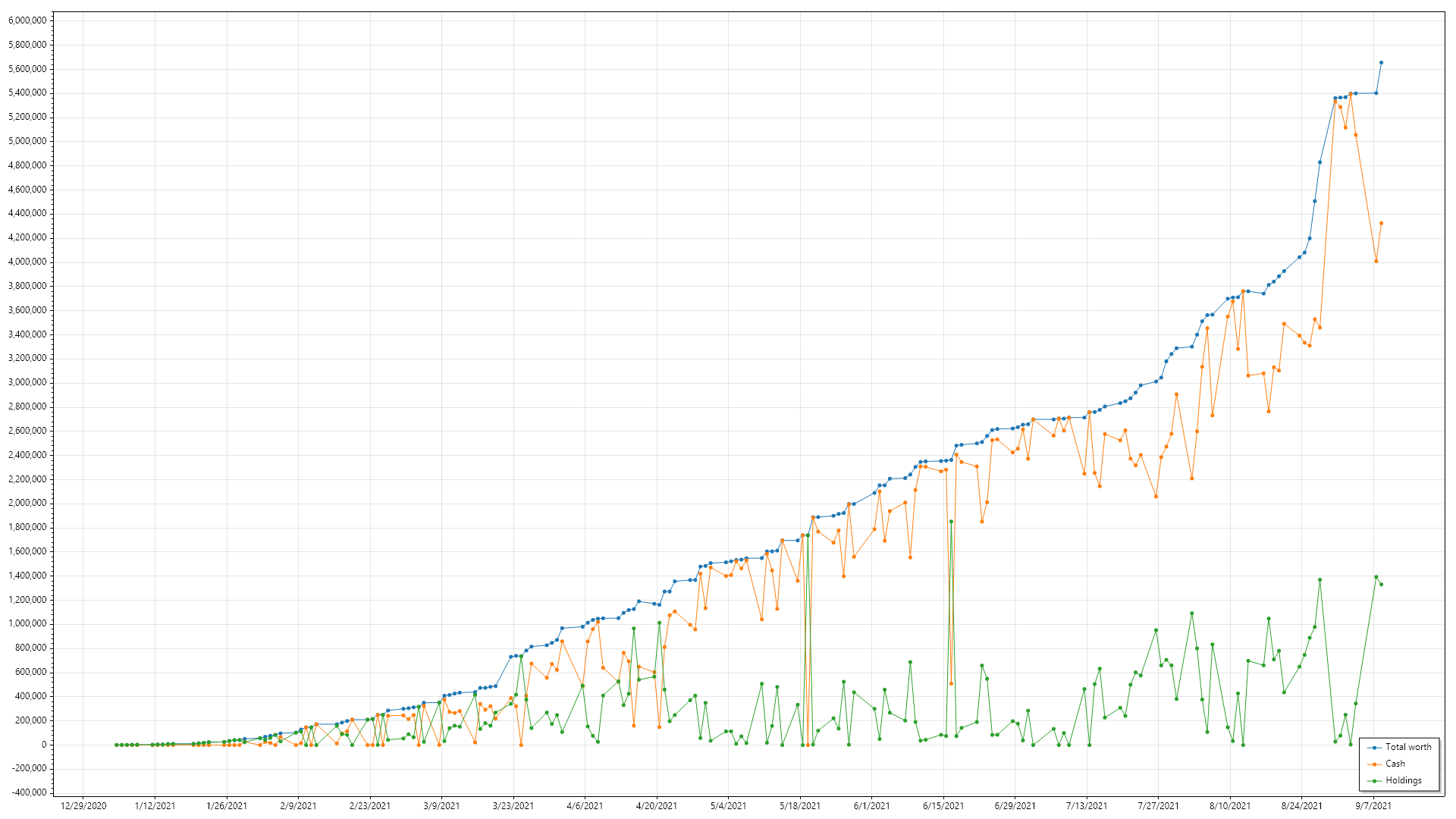Viewport: 1456px width, 819px height.
Task: Click the -400,000 y-axis label
Action: [x=28, y=792]
